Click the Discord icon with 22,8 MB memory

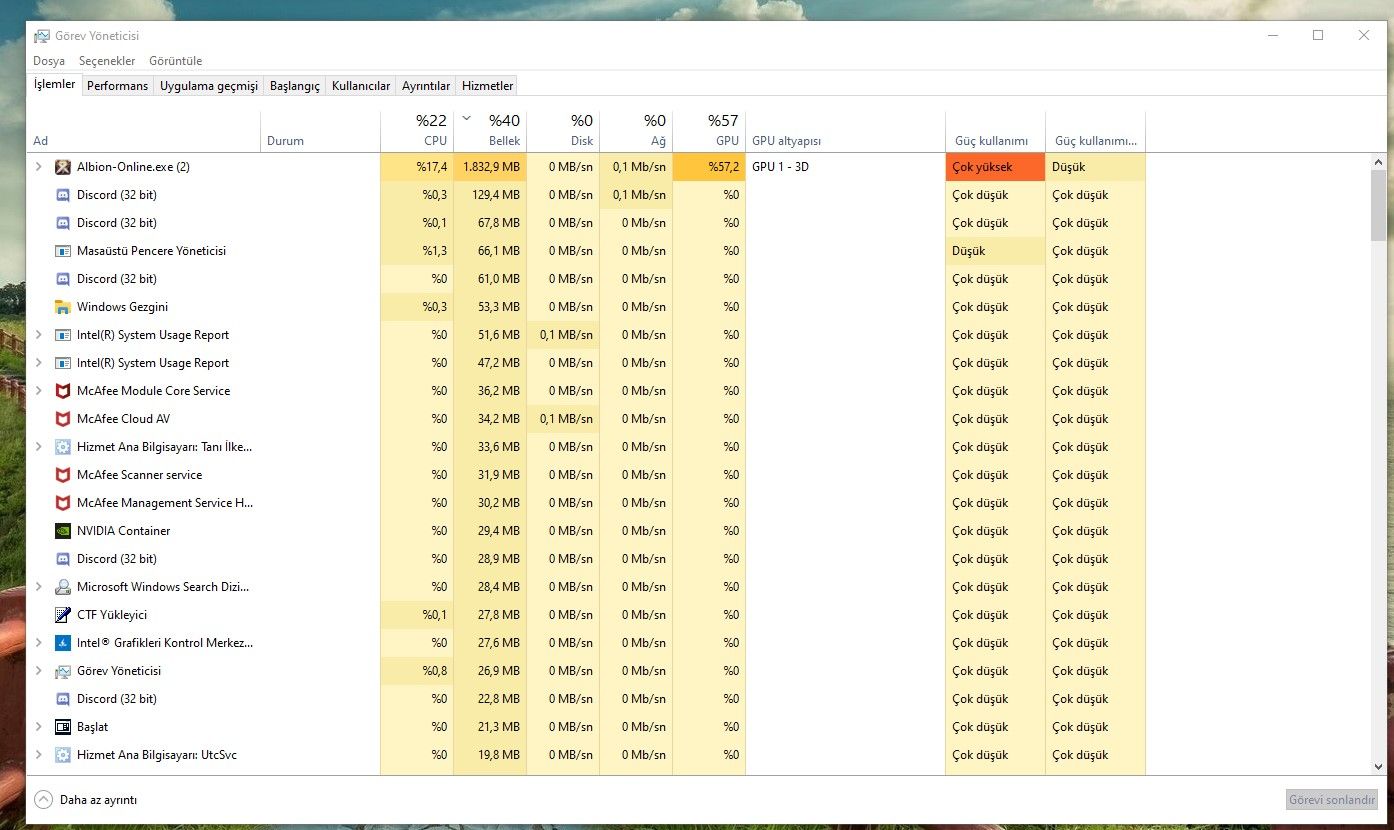62,699
